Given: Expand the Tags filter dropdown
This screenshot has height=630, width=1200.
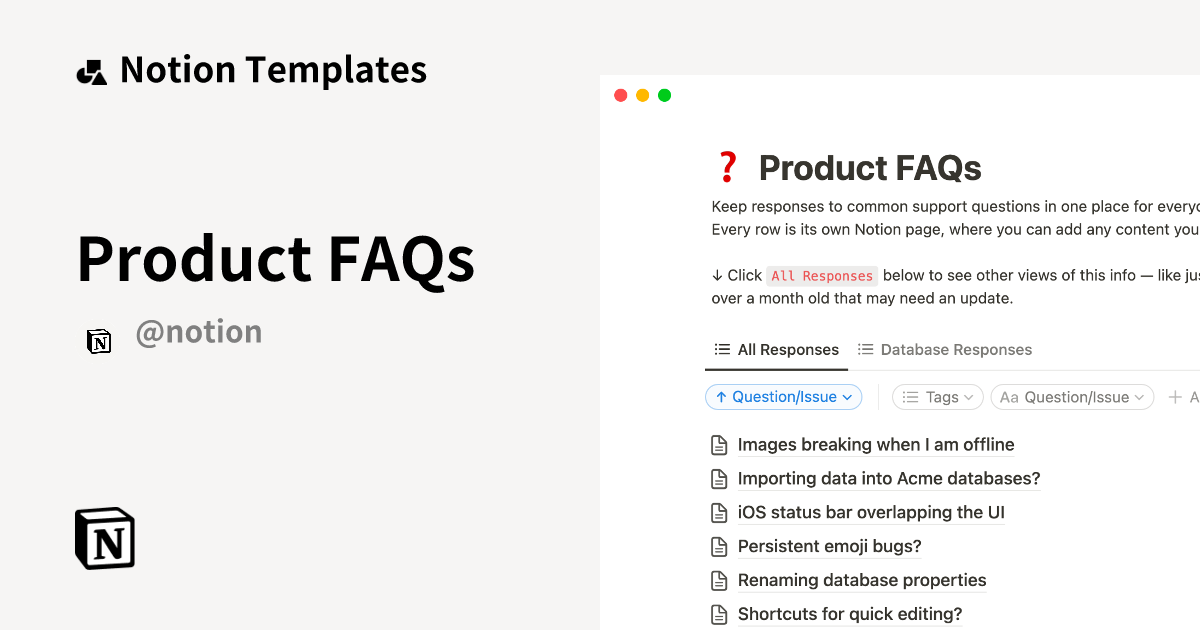Looking at the screenshot, I should [937, 397].
